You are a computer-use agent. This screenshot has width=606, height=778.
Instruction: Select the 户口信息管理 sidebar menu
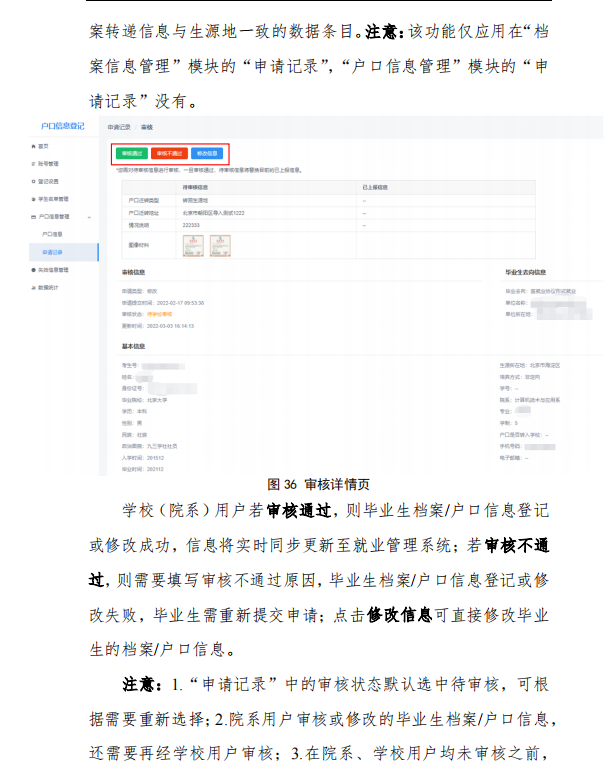[54, 217]
